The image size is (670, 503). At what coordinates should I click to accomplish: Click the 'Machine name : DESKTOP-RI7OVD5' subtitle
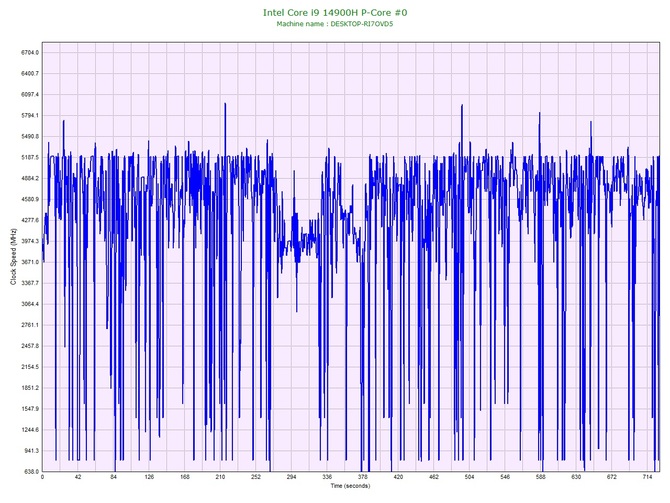pos(335,24)
